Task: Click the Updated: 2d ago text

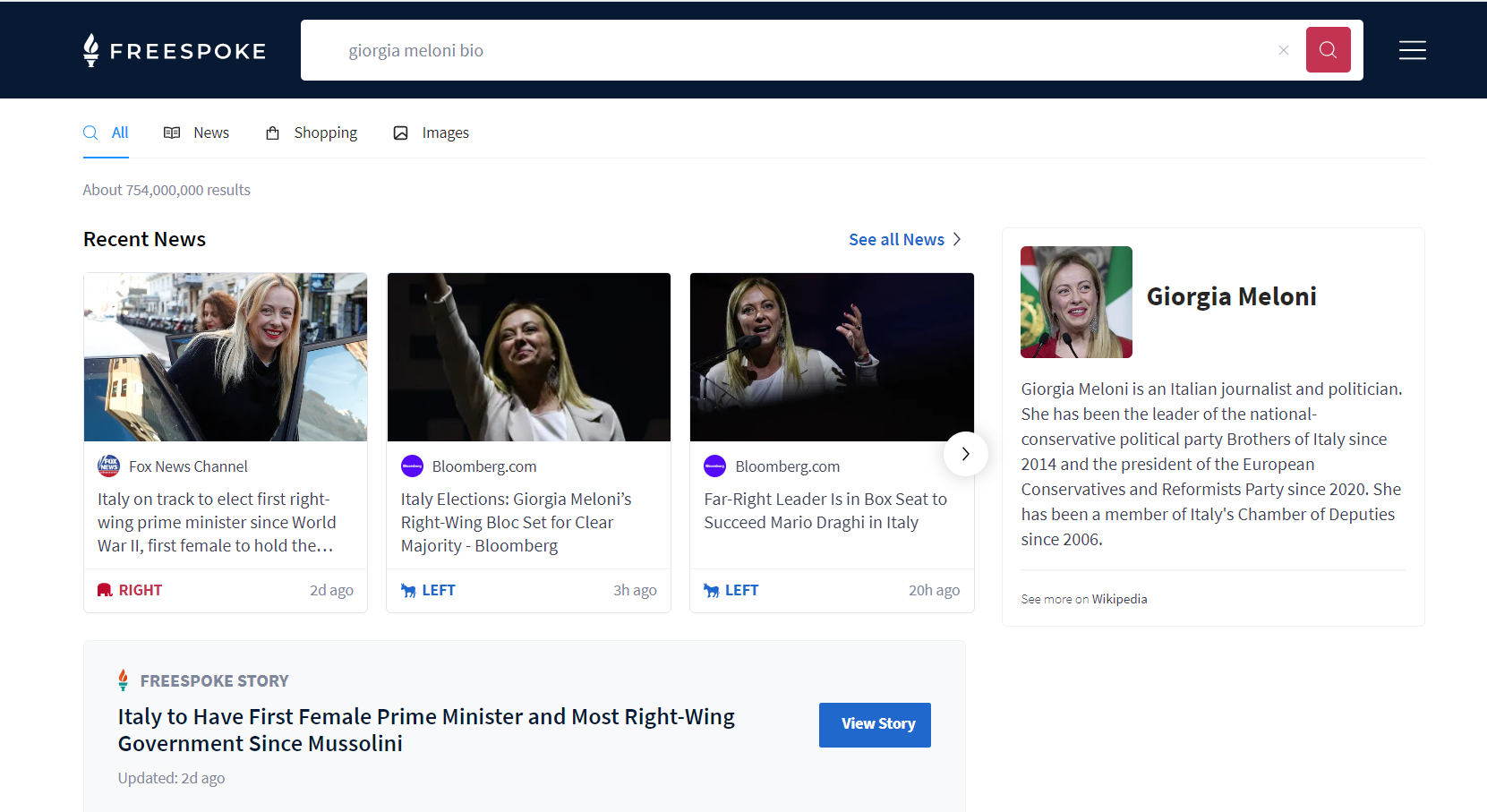Action: click(171, 778)
